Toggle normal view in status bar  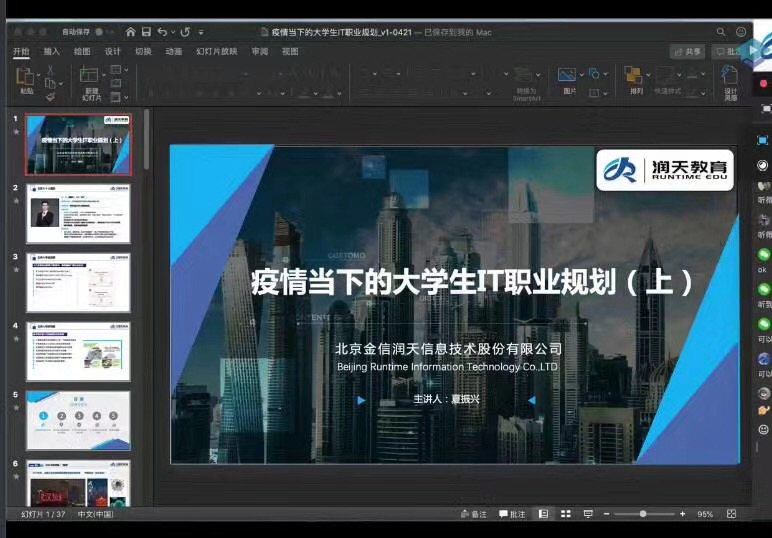coord(543,514)
